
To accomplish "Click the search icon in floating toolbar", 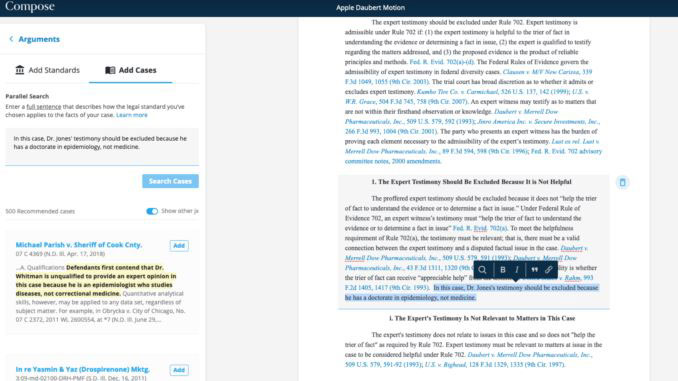I will 482,270.
